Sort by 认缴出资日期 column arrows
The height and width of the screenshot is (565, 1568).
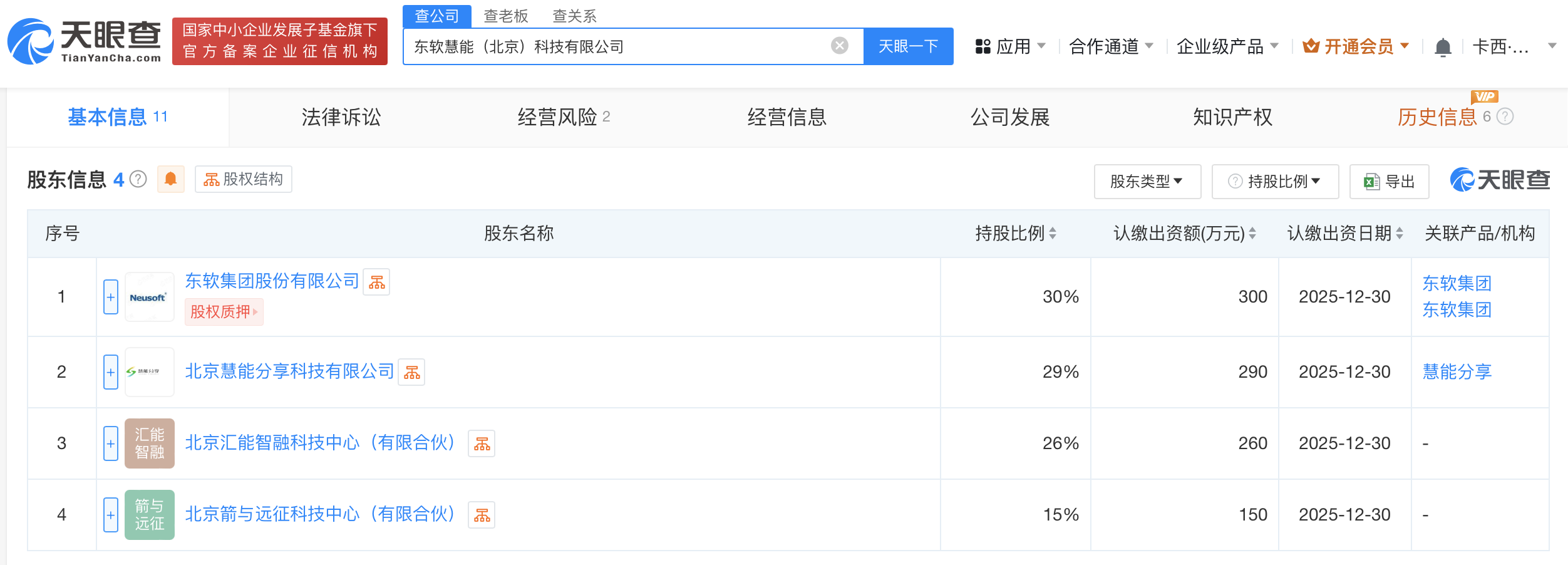click(x=1400, y=234)
